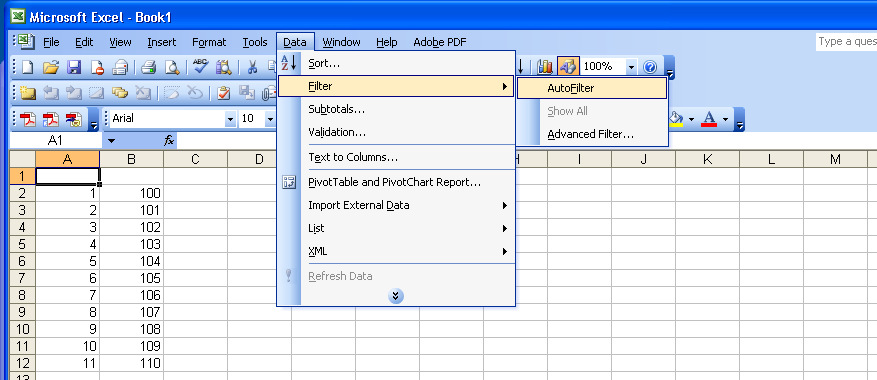Open PDF toolbar options arrow
The height and width of the screenshot is (380, 877).
94,119
